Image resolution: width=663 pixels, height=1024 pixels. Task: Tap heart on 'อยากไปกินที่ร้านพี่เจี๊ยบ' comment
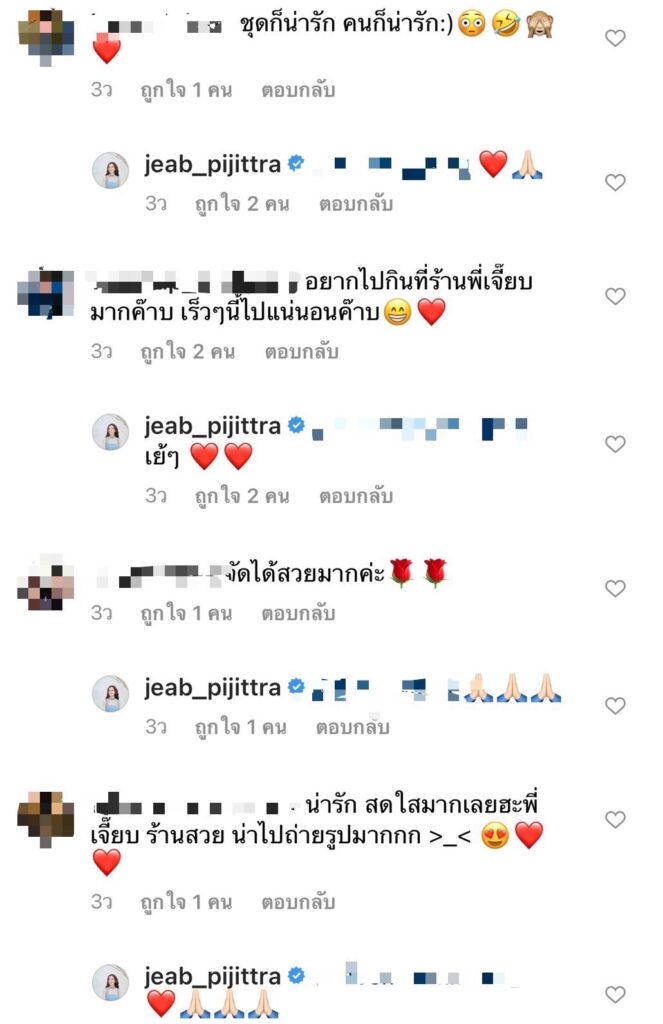pyautogui.click(x=615, y=296)
